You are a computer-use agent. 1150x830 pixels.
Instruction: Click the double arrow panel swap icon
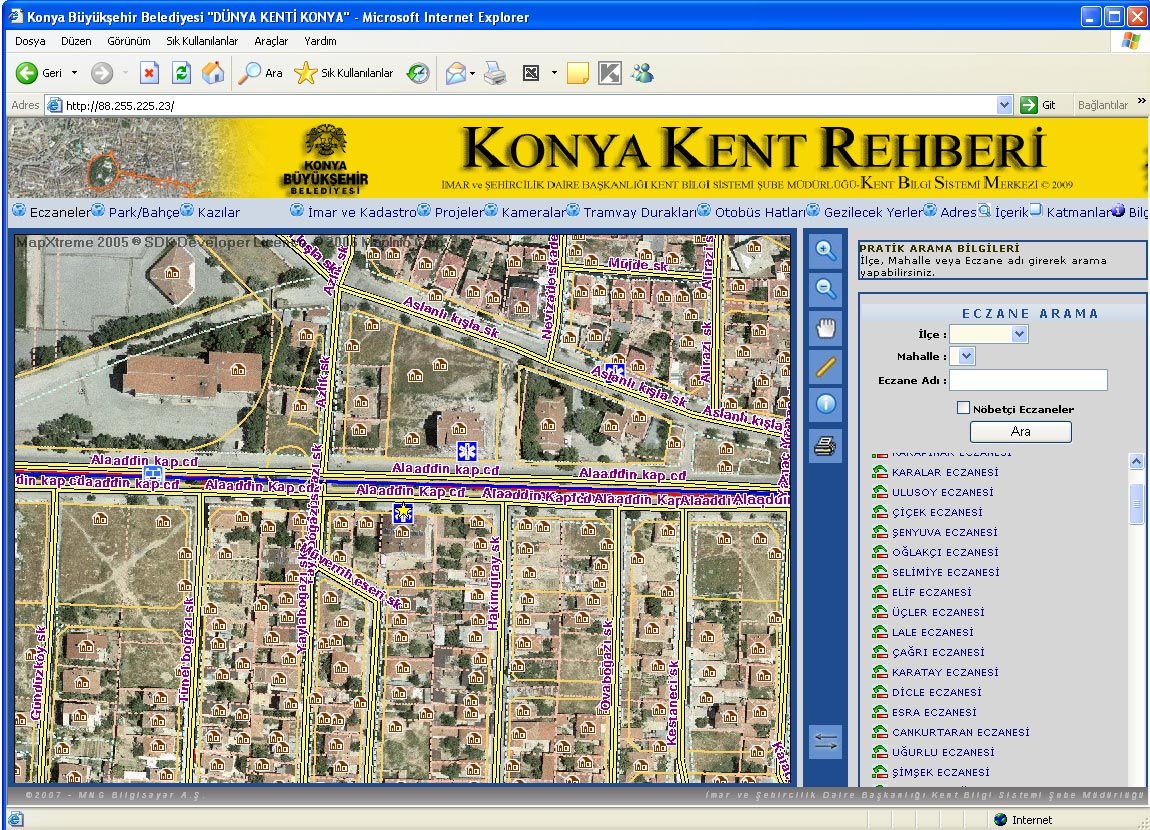point(825,742)
